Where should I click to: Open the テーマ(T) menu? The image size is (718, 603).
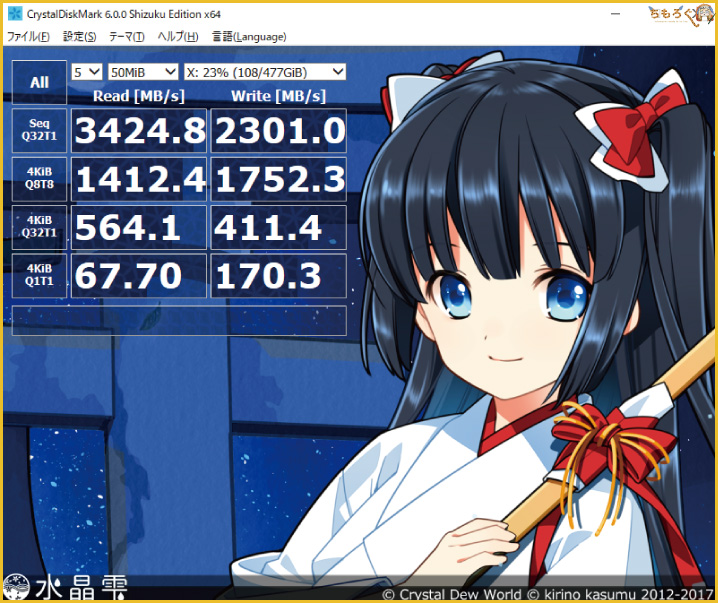point(126,37)
